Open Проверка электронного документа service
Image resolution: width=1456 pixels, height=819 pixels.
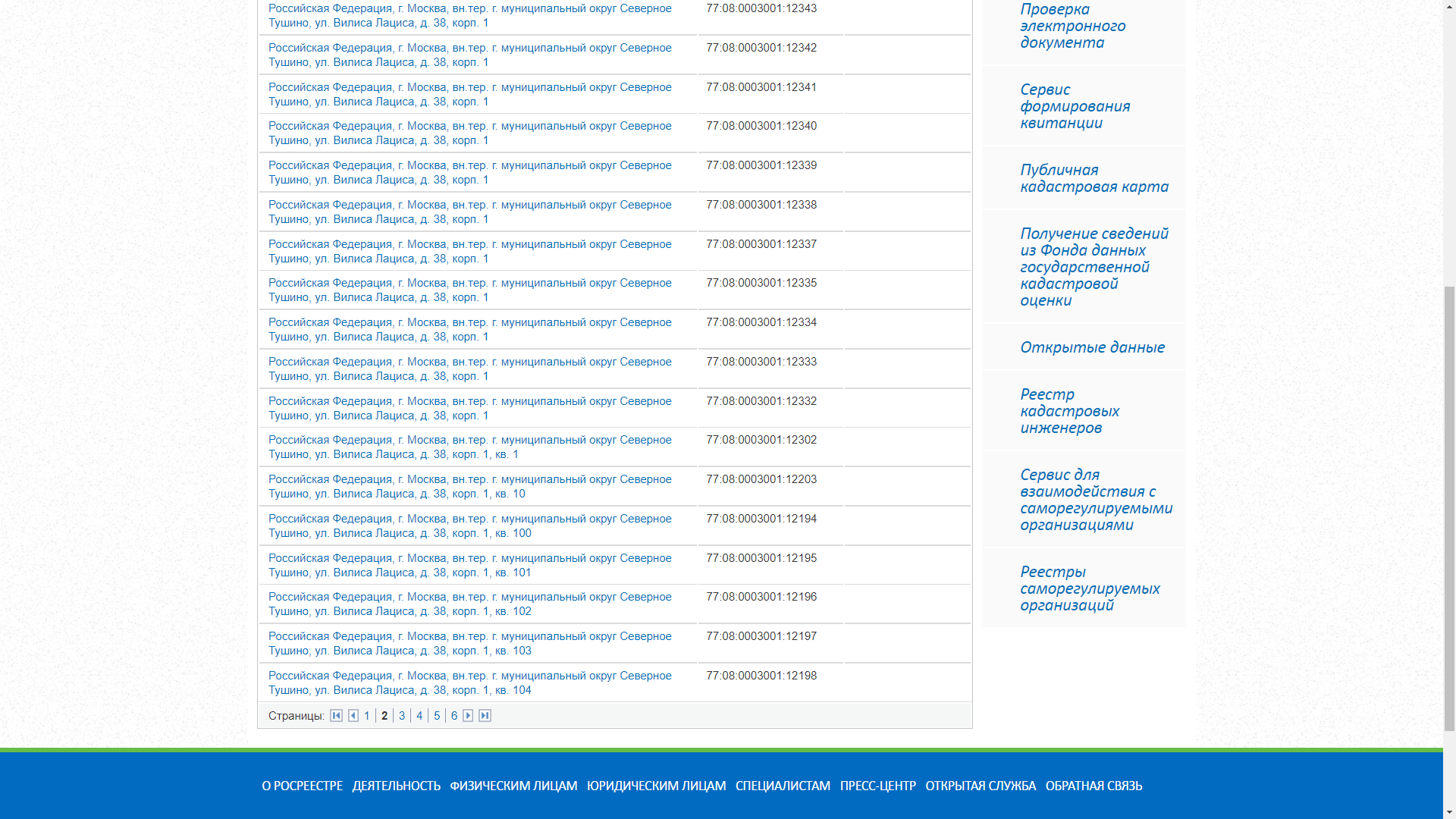click(1072, 26)
